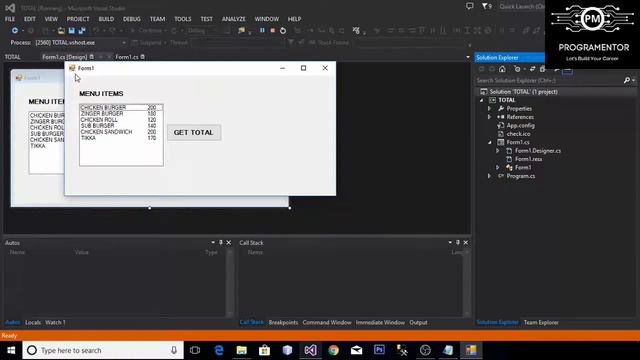The image size is (640, 360).
Task: Open the Autos panel options dropdown
Action: point(213,242)
